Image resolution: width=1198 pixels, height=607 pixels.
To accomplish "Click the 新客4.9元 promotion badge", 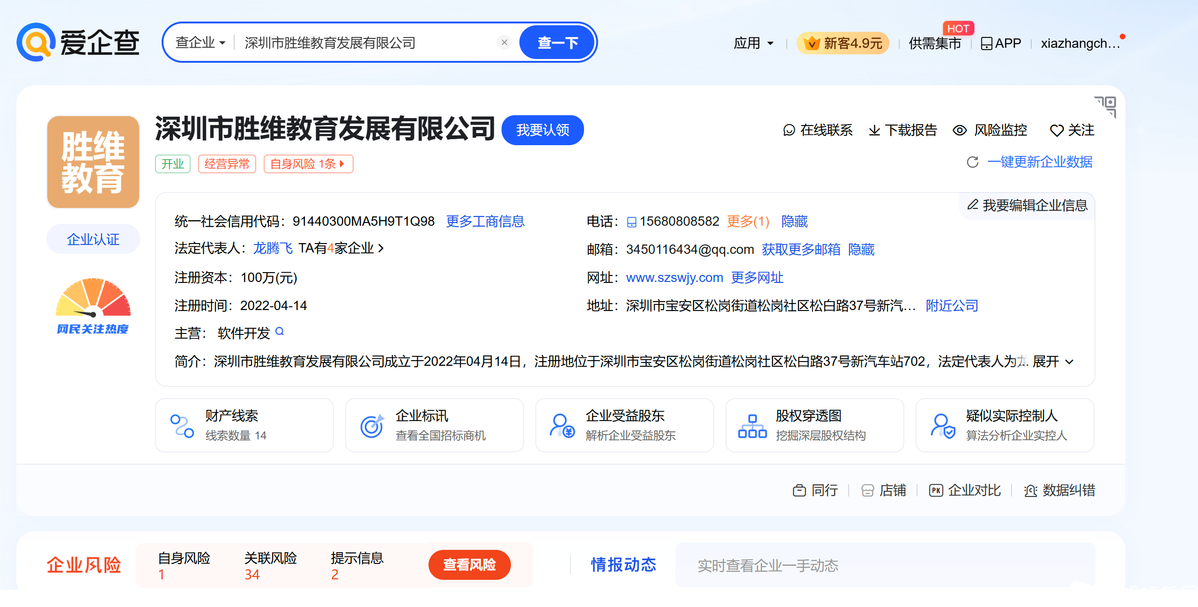I will [843, 44].
